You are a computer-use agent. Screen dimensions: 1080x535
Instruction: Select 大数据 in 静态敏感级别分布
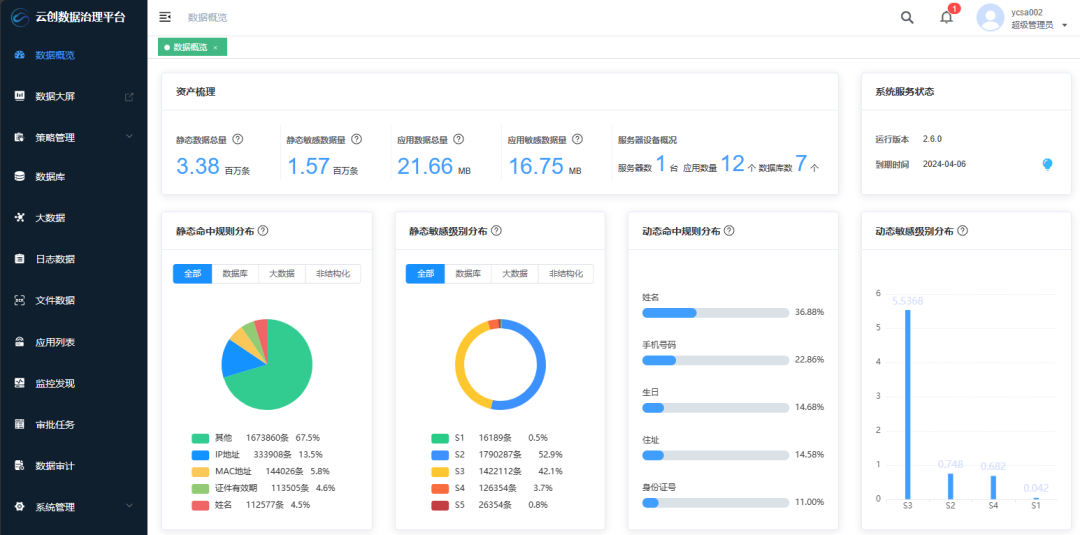(x=515, y=273)
